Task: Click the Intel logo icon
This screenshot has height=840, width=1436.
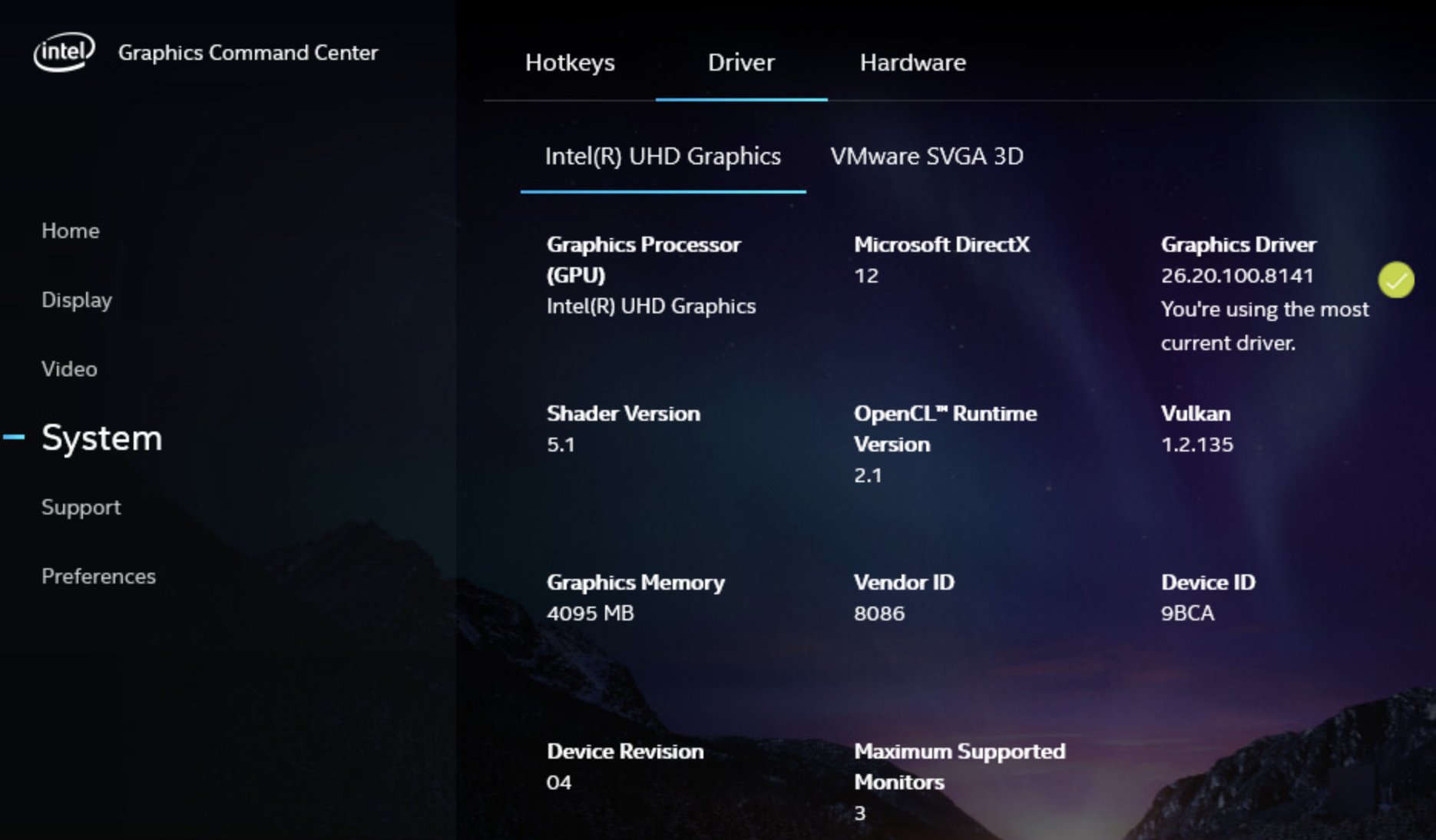Action: pyautogui.click(x=64, y=52)
